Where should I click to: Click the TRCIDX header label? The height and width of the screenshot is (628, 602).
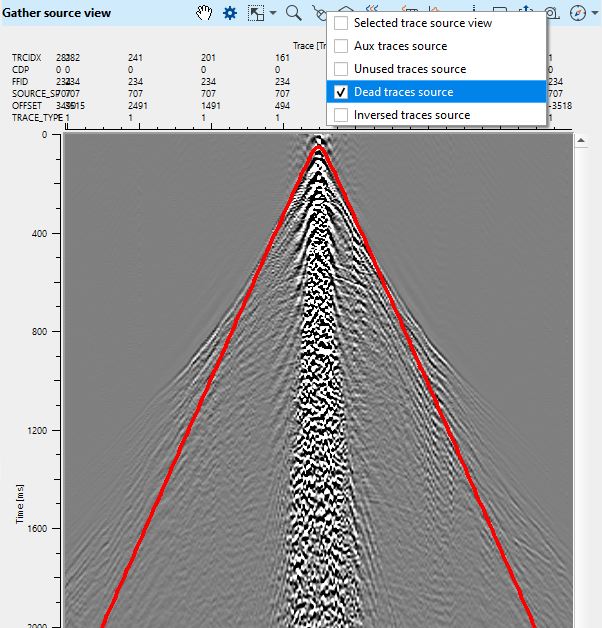(x=26, y=58)
